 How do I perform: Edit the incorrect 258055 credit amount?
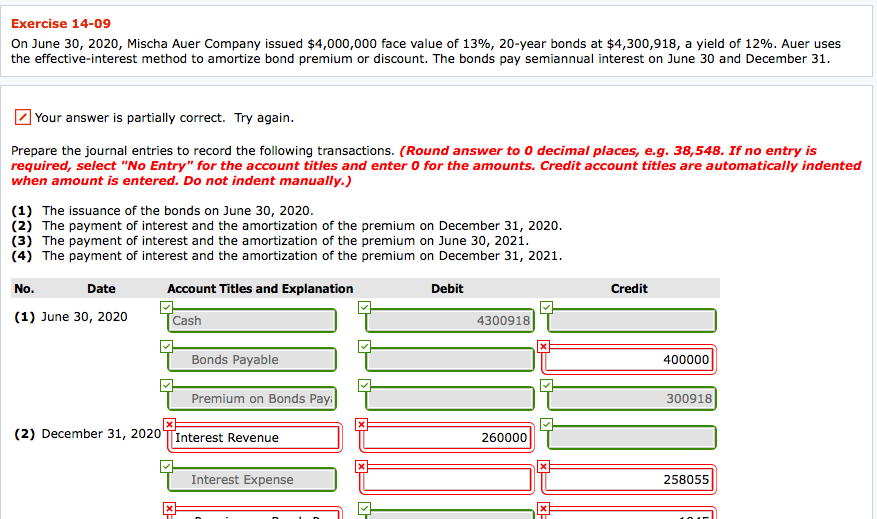629,480
